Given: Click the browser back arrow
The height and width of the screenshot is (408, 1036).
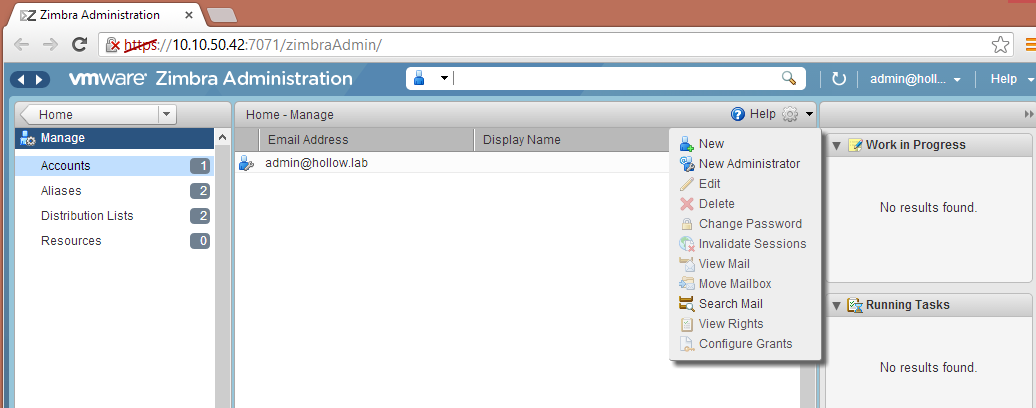Looking at the screenshot, I should (x=22, y=44).
